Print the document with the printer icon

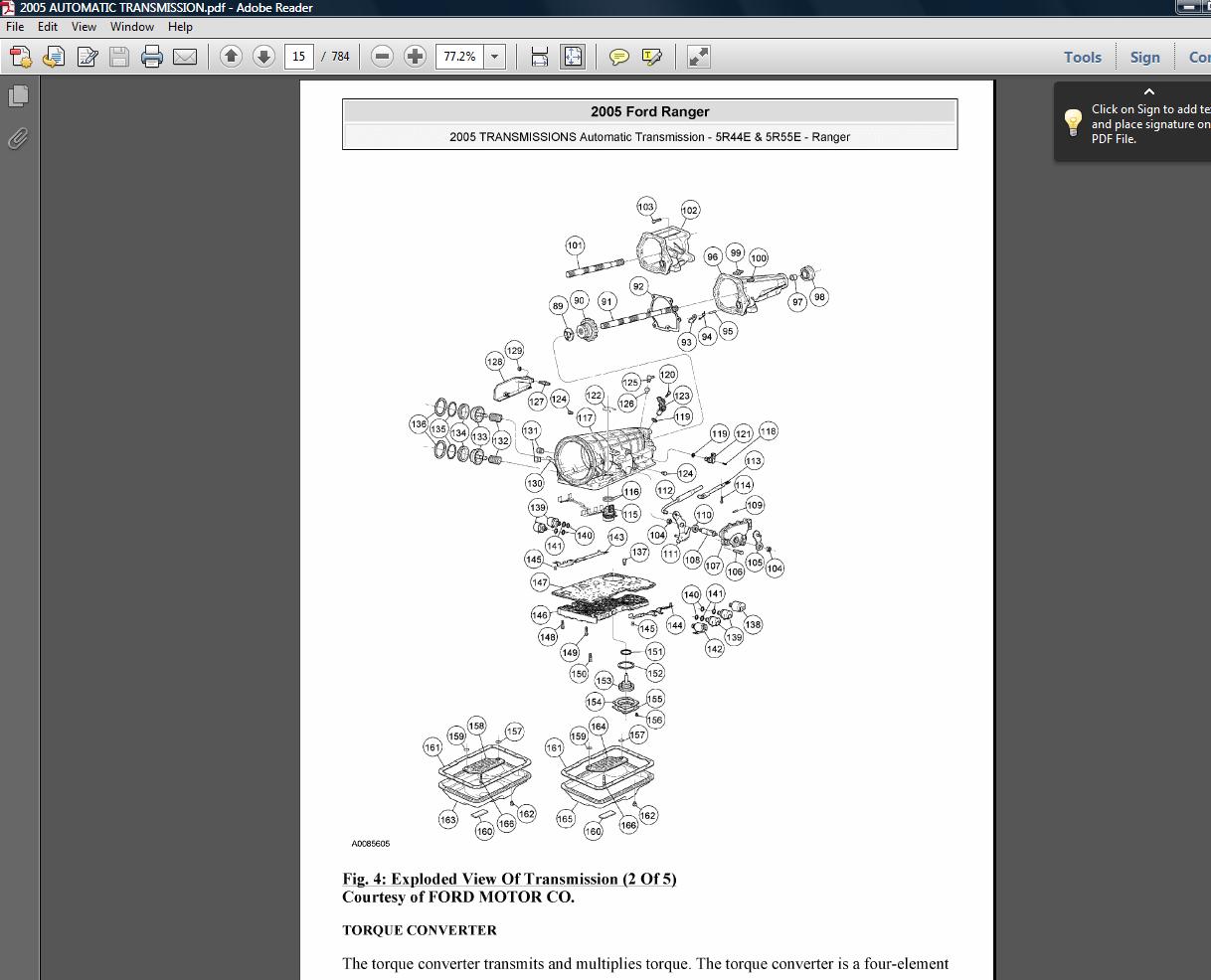coord(152,57)
